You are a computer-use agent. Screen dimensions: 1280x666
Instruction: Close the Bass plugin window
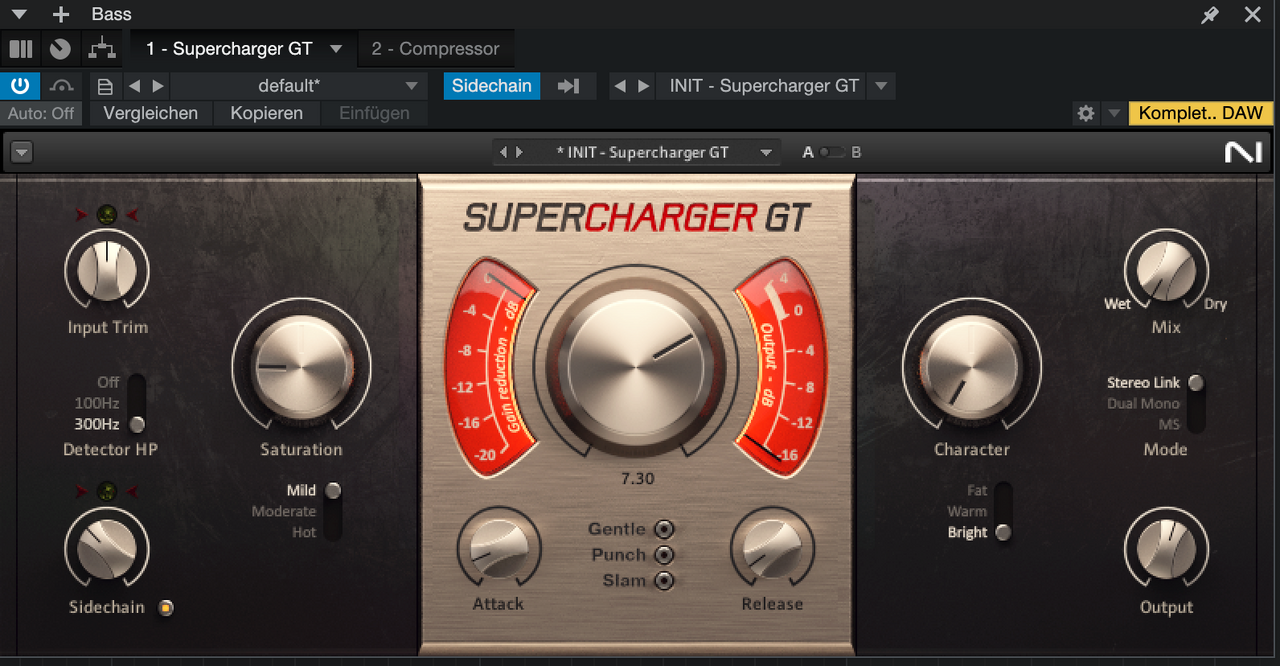[1252, 15]
